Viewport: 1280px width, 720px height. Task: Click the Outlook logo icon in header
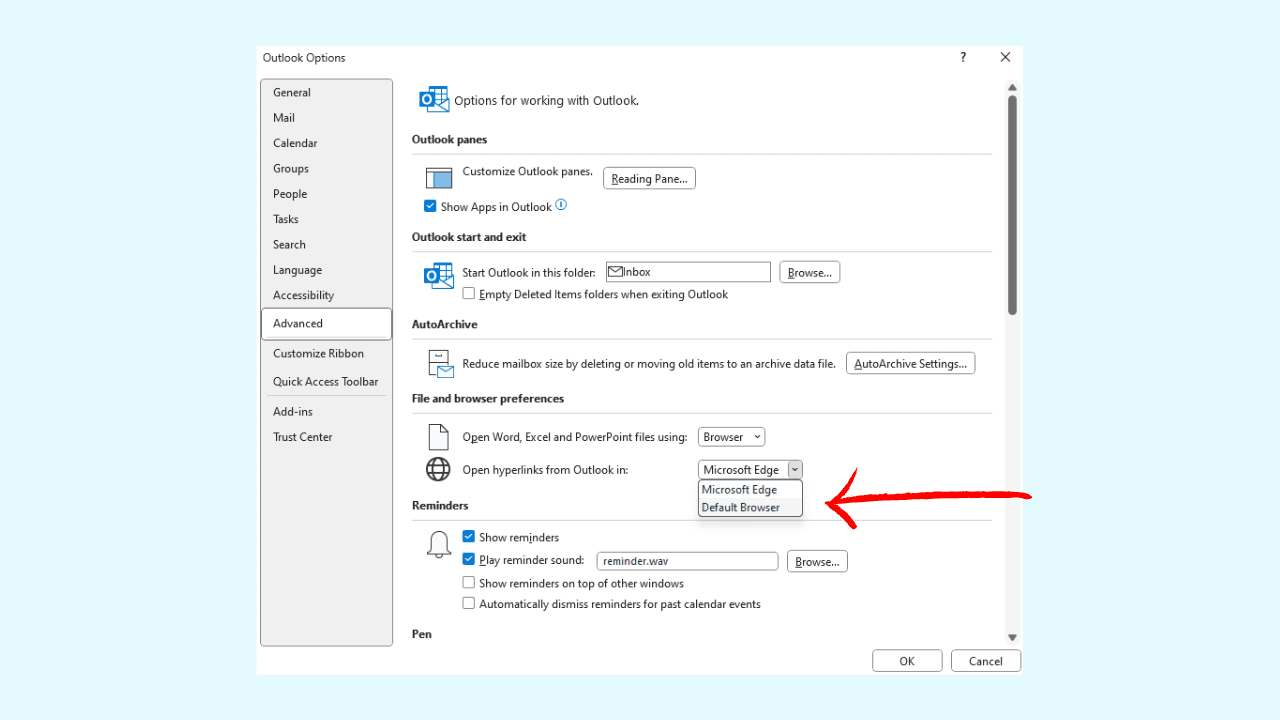click(434, 99)
